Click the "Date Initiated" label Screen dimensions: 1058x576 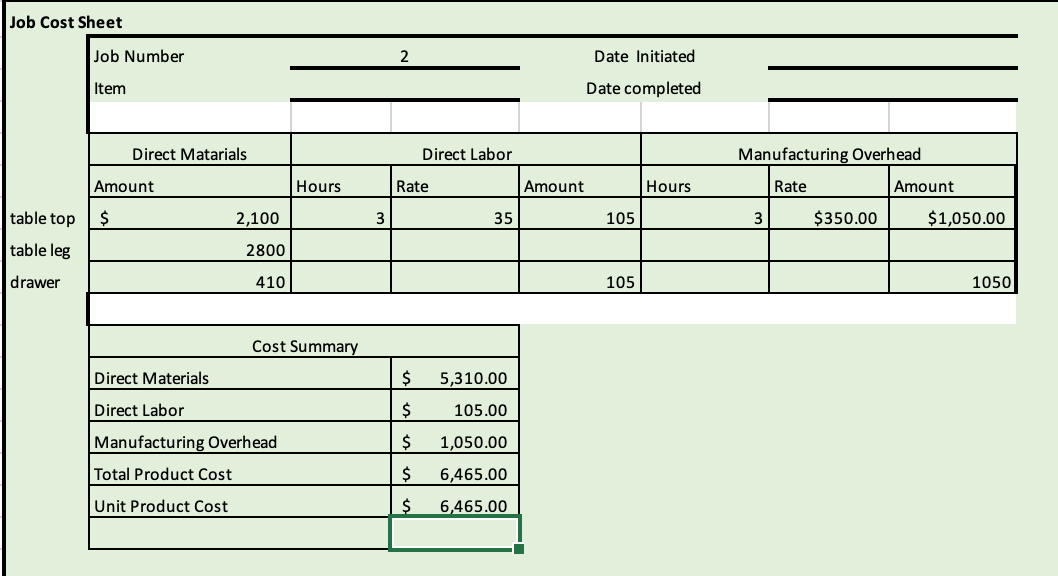(x=644, y=56)
